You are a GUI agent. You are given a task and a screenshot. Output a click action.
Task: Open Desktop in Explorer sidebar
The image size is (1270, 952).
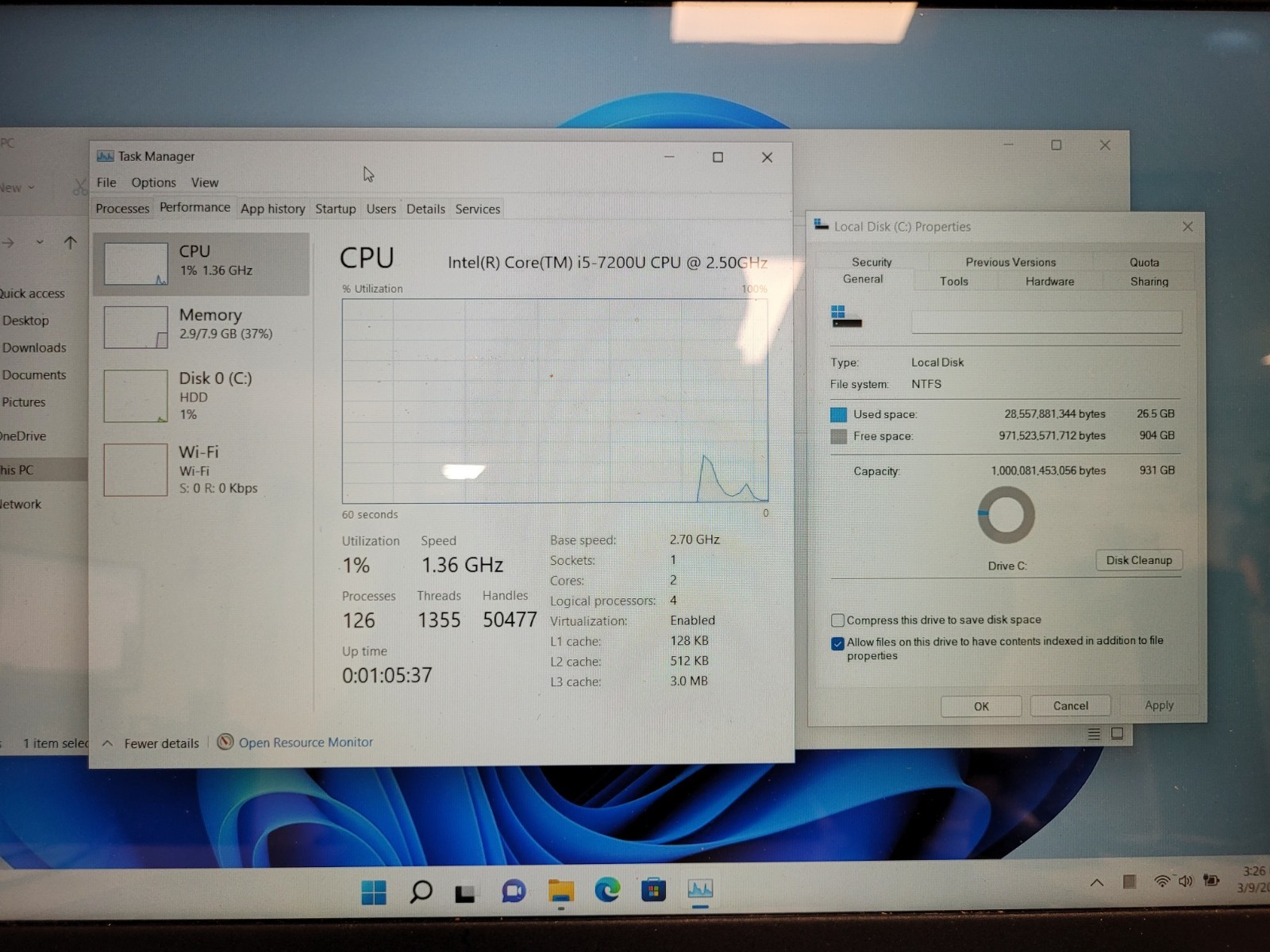pos(25,321)
